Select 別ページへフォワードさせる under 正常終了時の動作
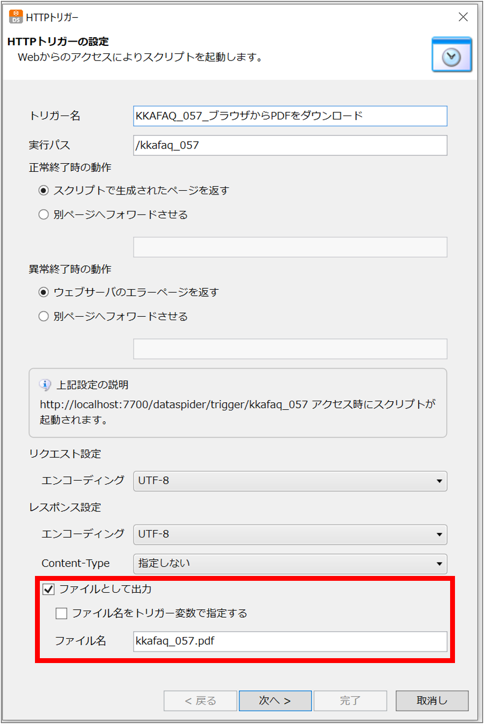The height and width of the screenshot is (724, 484). pos(43,214)
